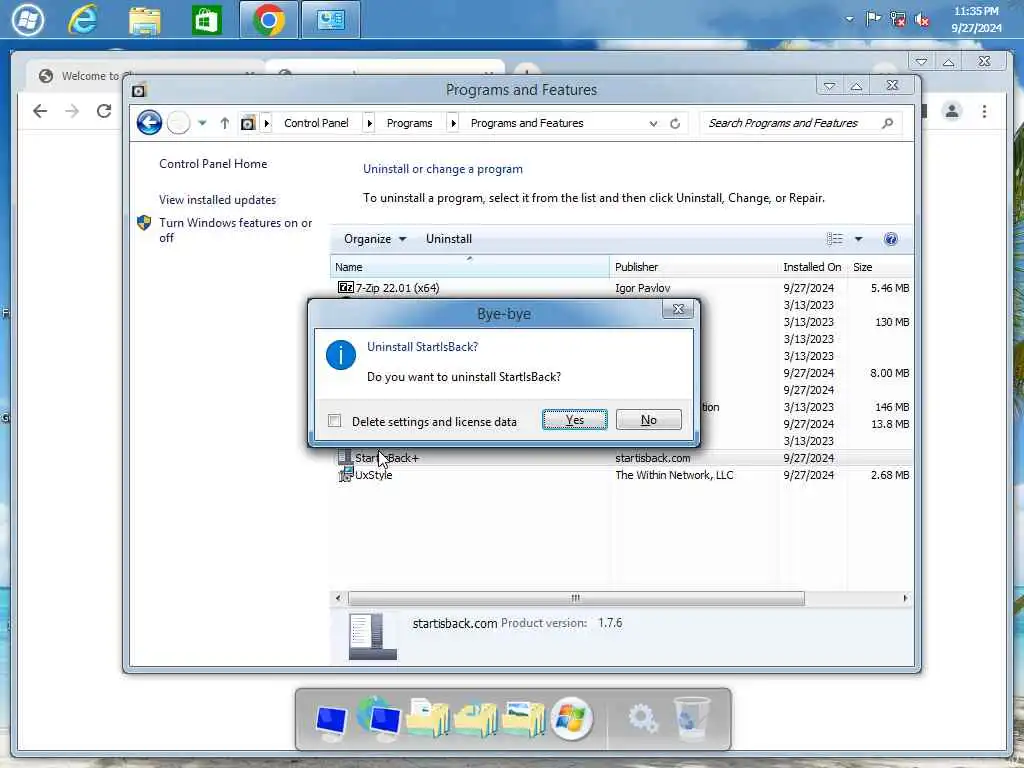Open the Pictures folder dock icon
This screenshot has height=768, width=1024.
[x=524, y=718]
